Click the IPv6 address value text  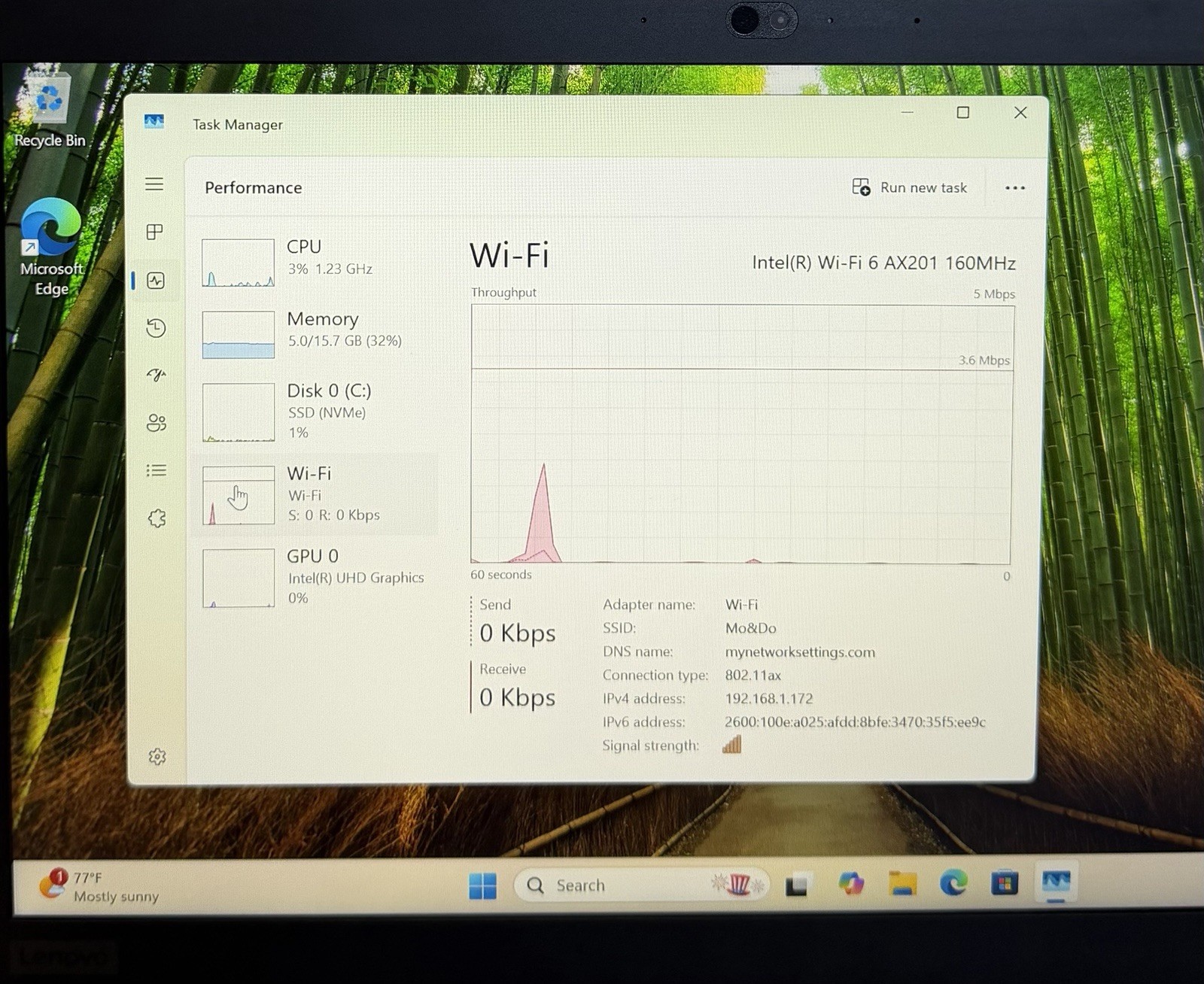point(855,721)
